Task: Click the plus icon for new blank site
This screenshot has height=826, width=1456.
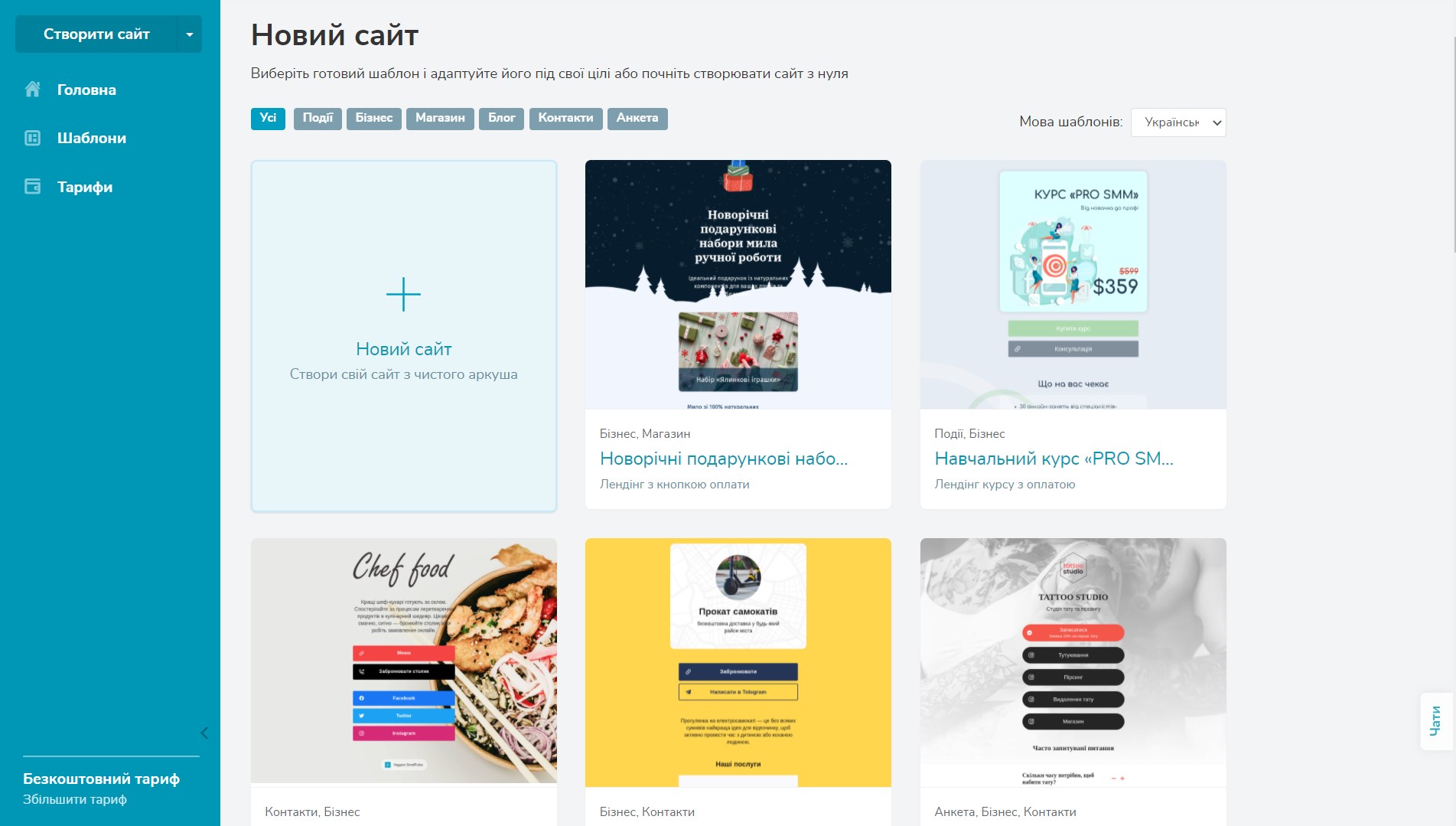Action: (x=403, y=295)
